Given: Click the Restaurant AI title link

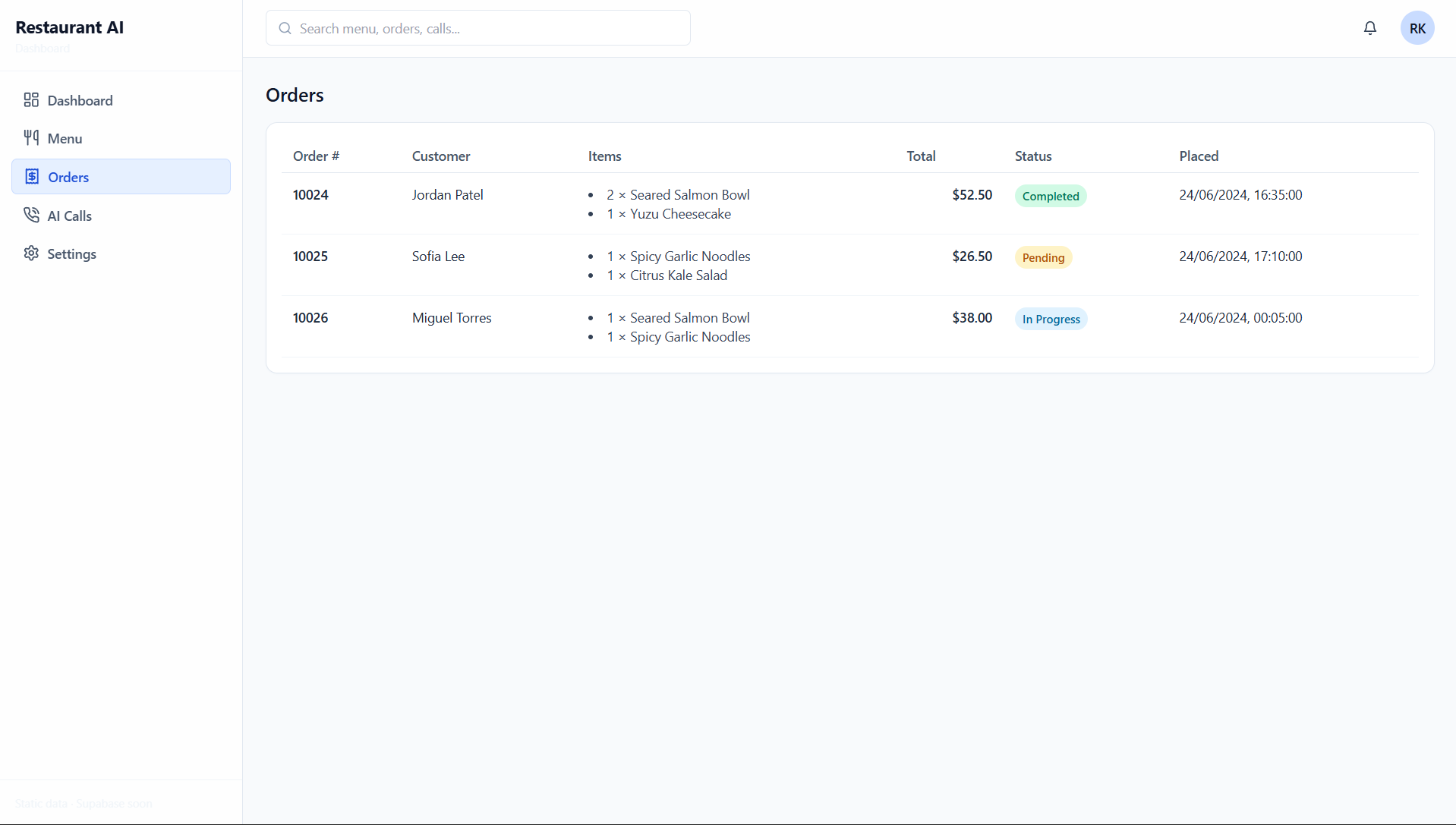Looking at the screenshot, I should tap(70, 27).
